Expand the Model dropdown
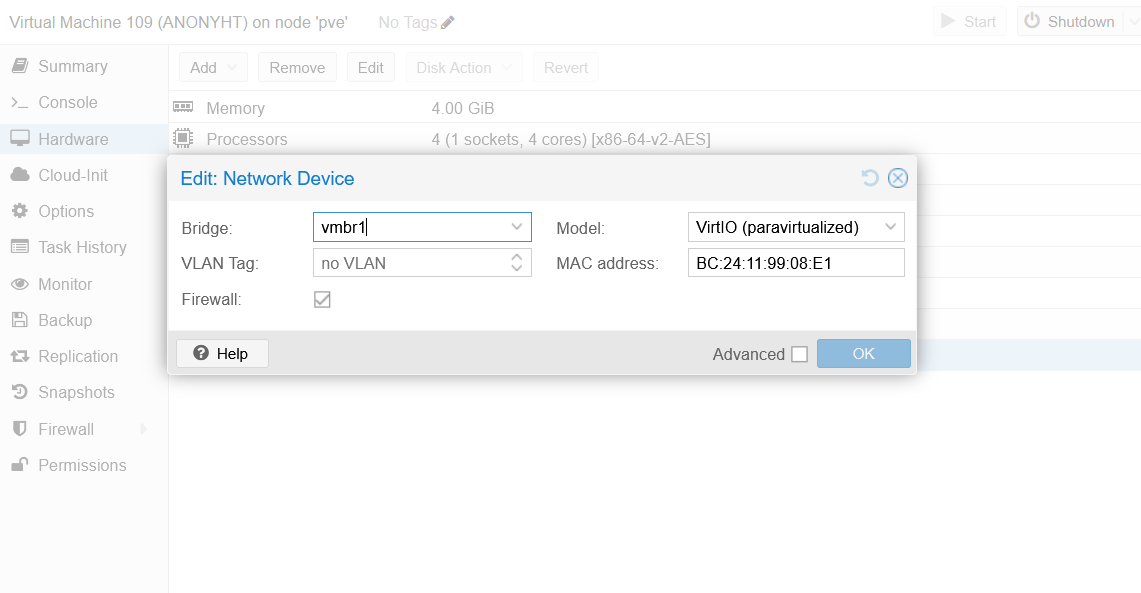This screenshot has height=593, width=1141. coord(891,227)
